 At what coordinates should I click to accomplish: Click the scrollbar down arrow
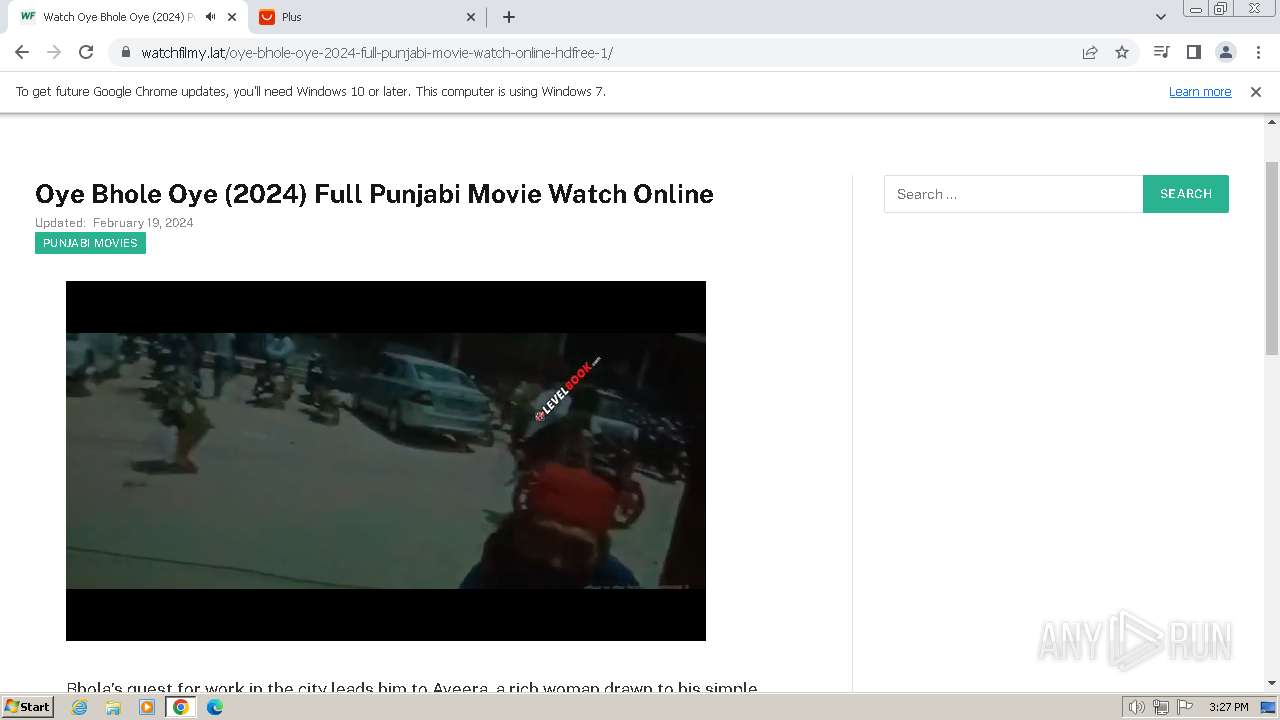point(1272,683)
